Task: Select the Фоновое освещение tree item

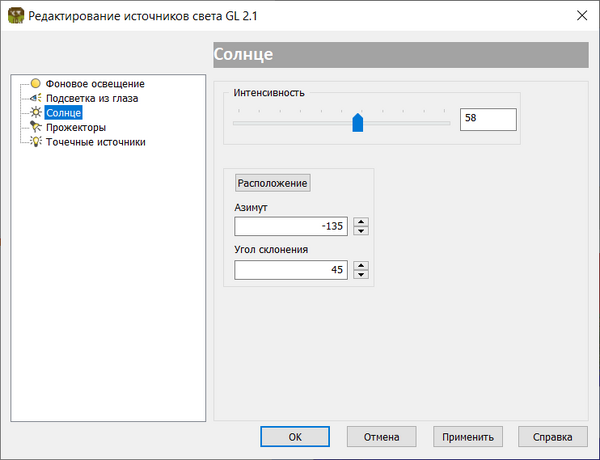Action: point(95,83)
